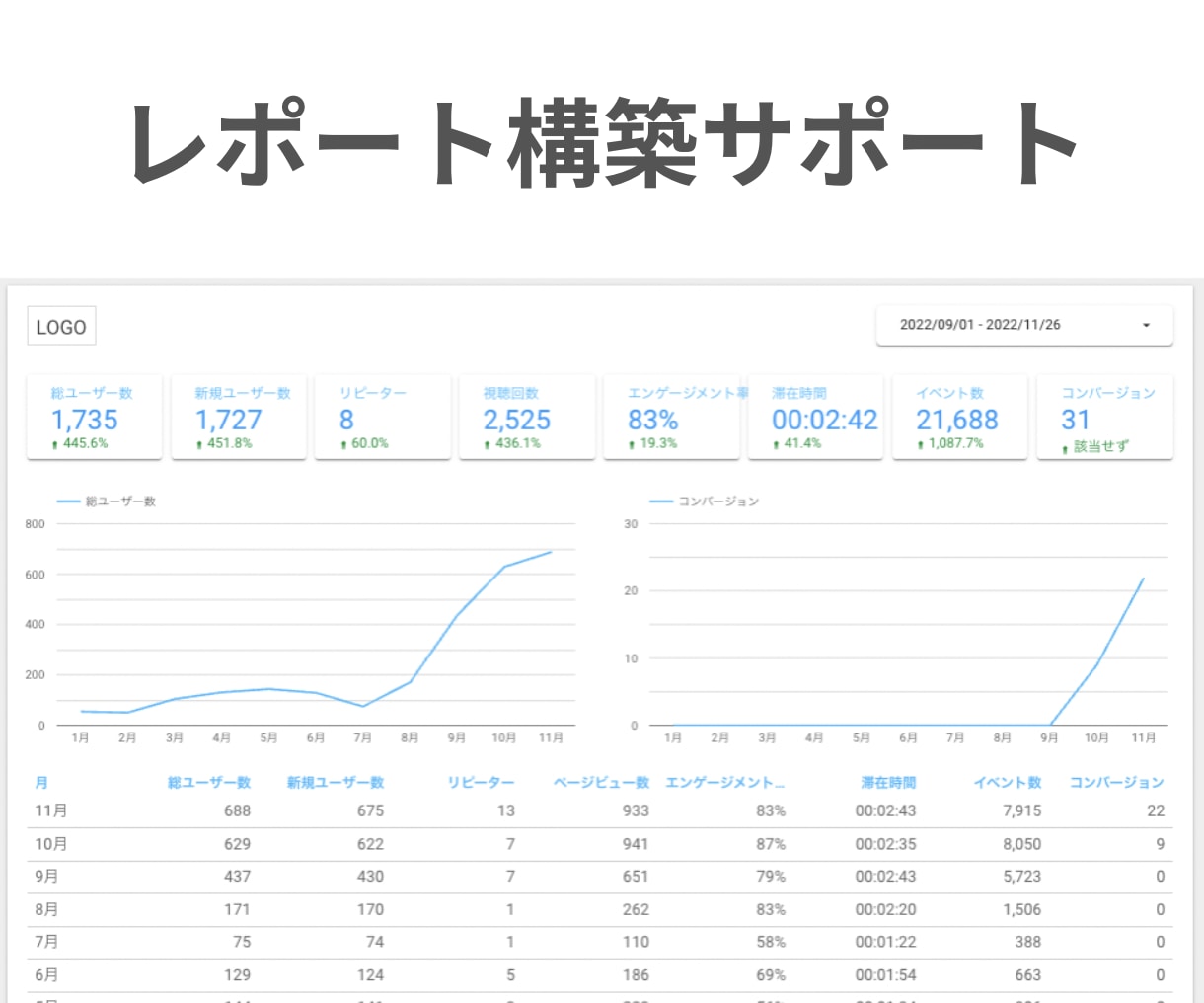Select the 6月 row label in table
1204x1003 pixels.
[46, 974]
